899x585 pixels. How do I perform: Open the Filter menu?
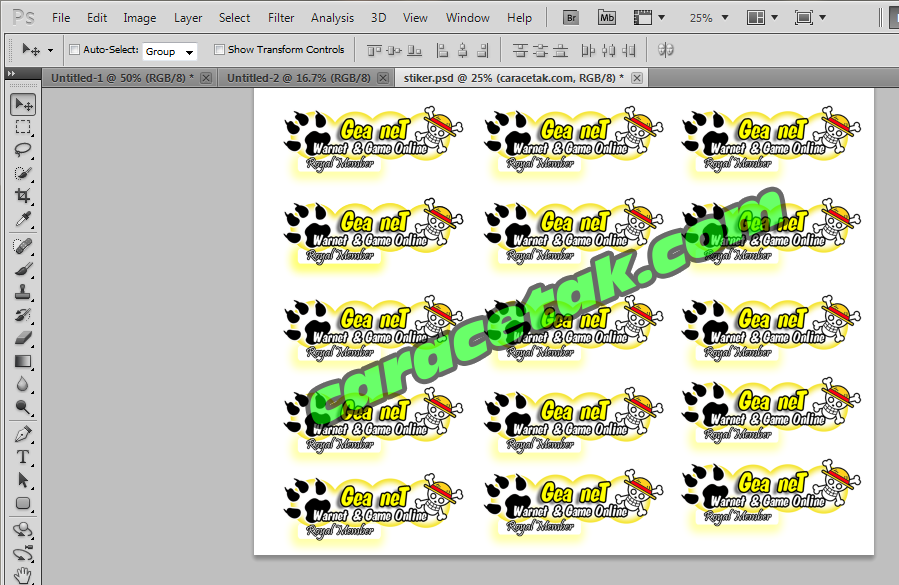pos(281,18)
